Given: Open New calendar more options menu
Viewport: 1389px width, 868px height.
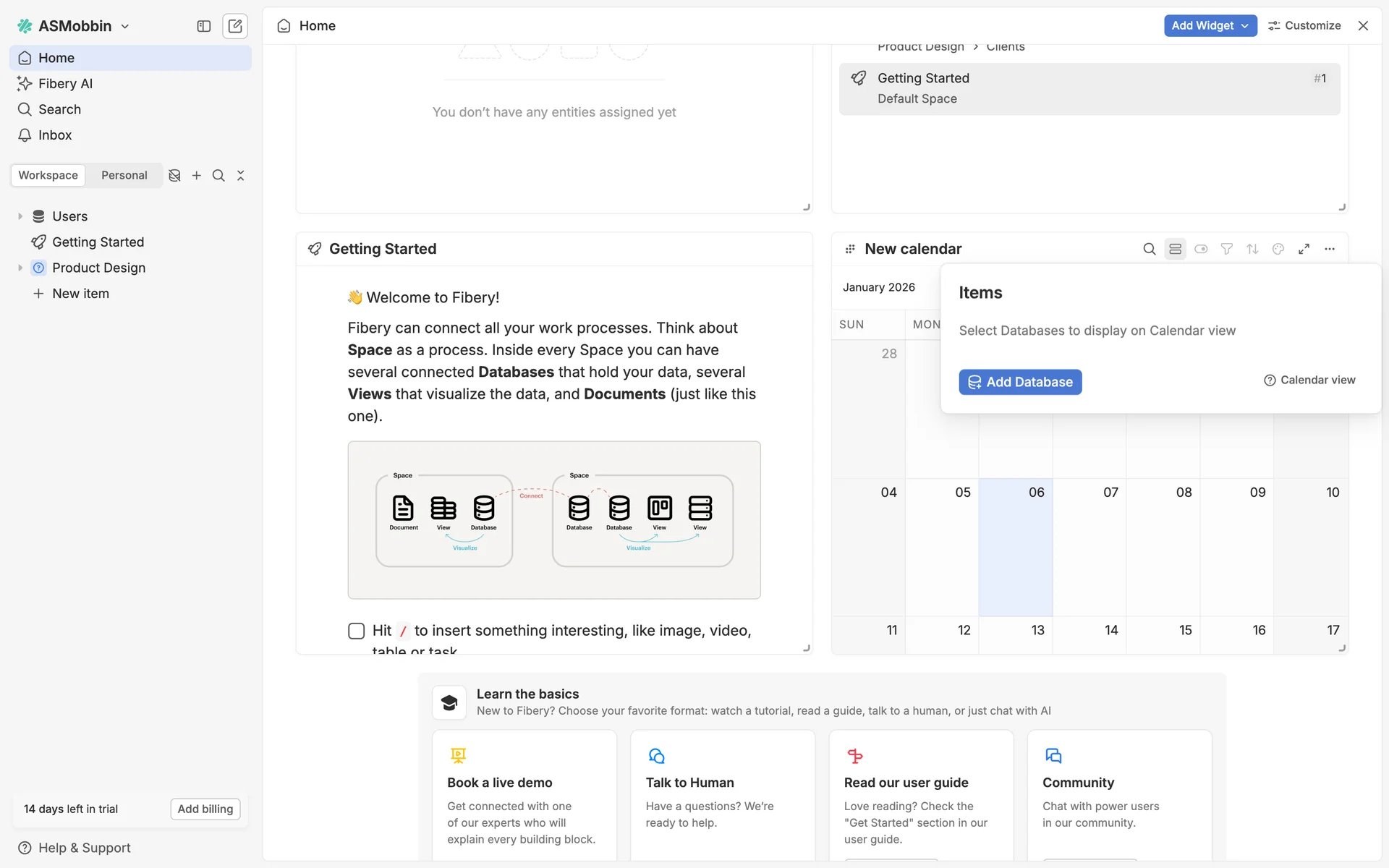Looking at the screenshot, I should coord(1330,249).
